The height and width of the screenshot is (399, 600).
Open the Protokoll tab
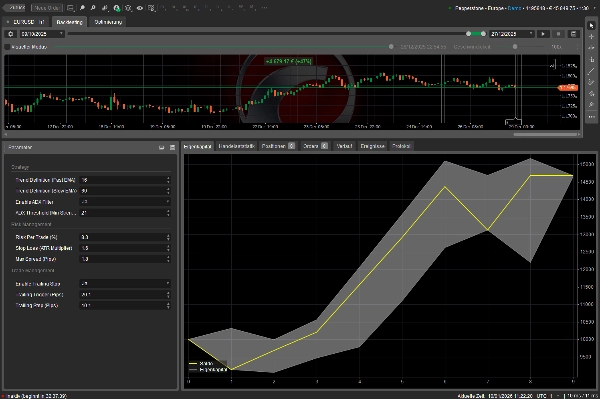coord(401,146)
